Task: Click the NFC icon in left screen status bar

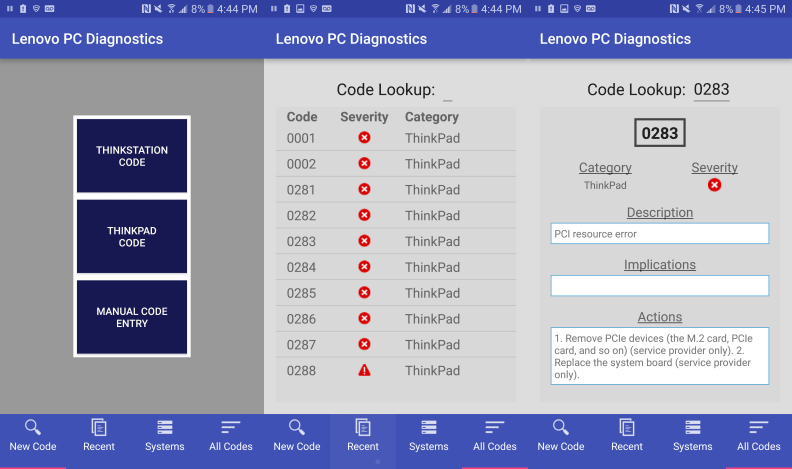Action: point(146,9)
